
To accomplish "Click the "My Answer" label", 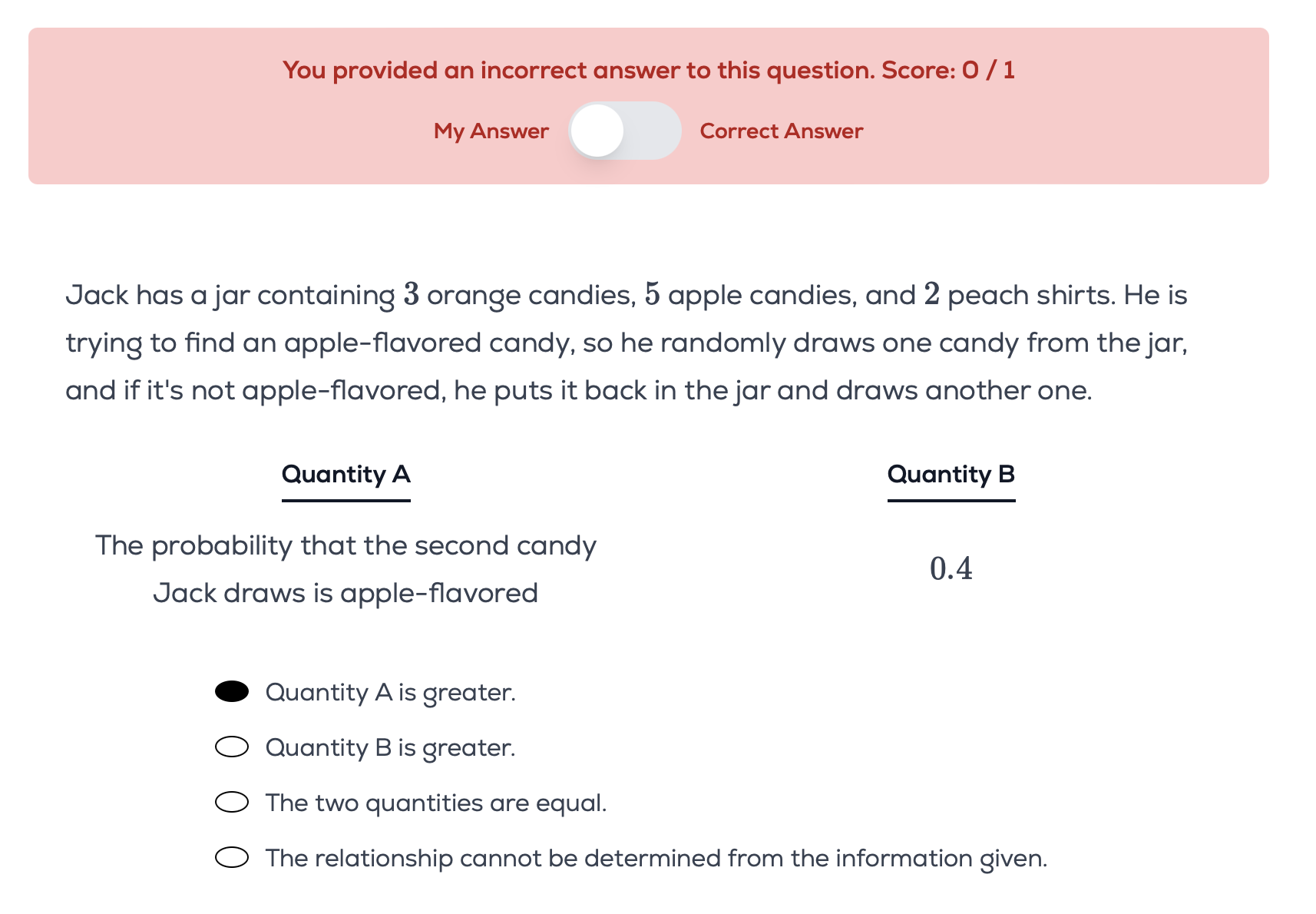I will coord(491,131).
